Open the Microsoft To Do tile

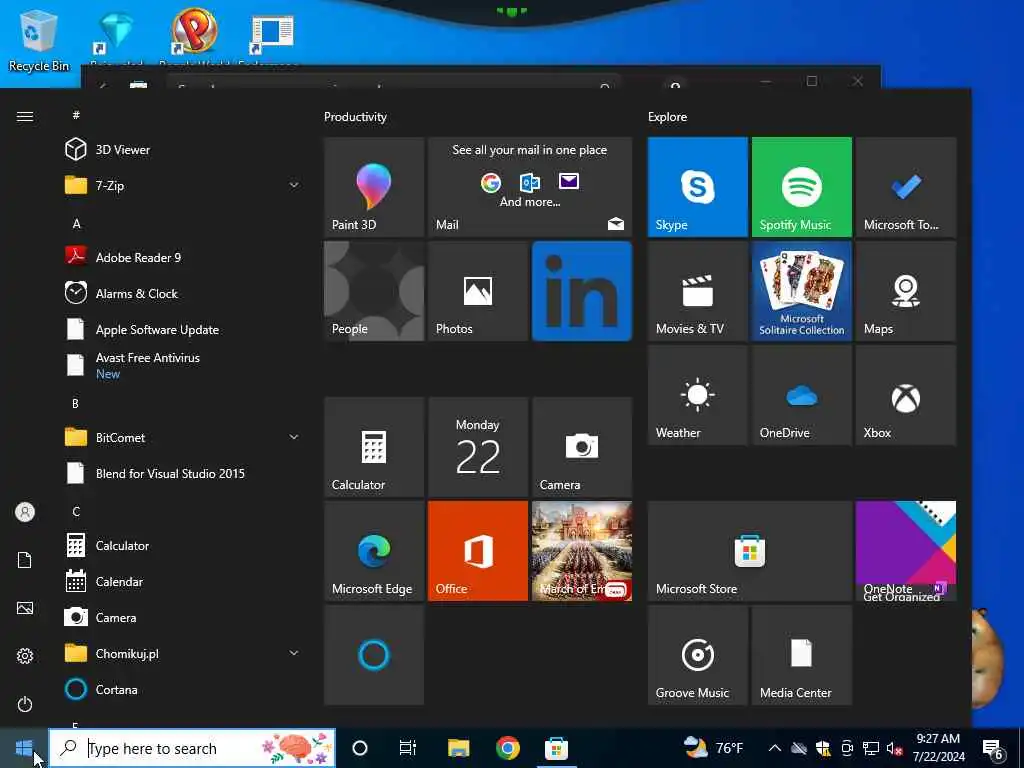point(906,187)
